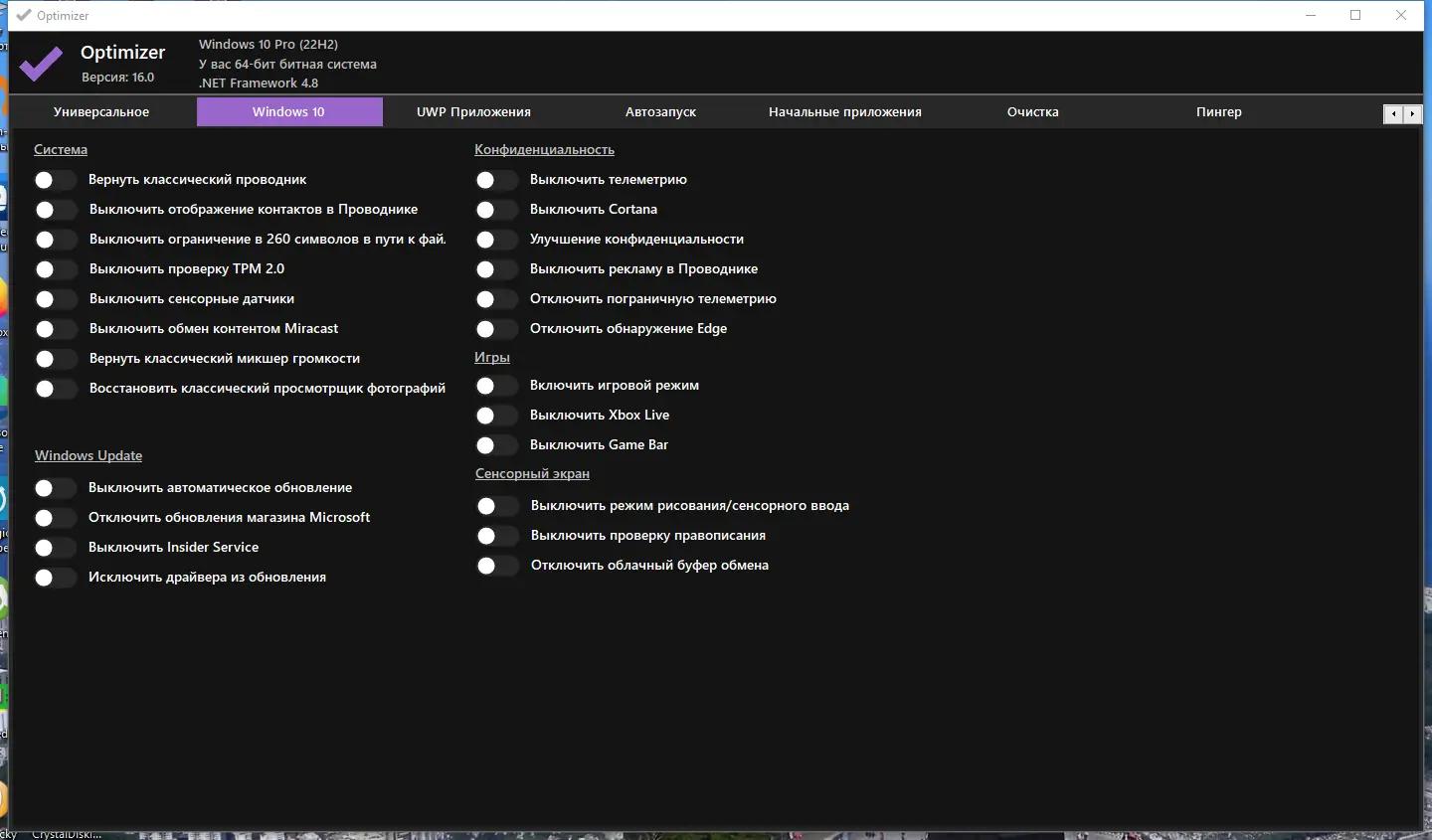Toggle Отключить обнаружение Edge switch
Image resolution: width=1432 pixels, height=840 pixels.
496,329
